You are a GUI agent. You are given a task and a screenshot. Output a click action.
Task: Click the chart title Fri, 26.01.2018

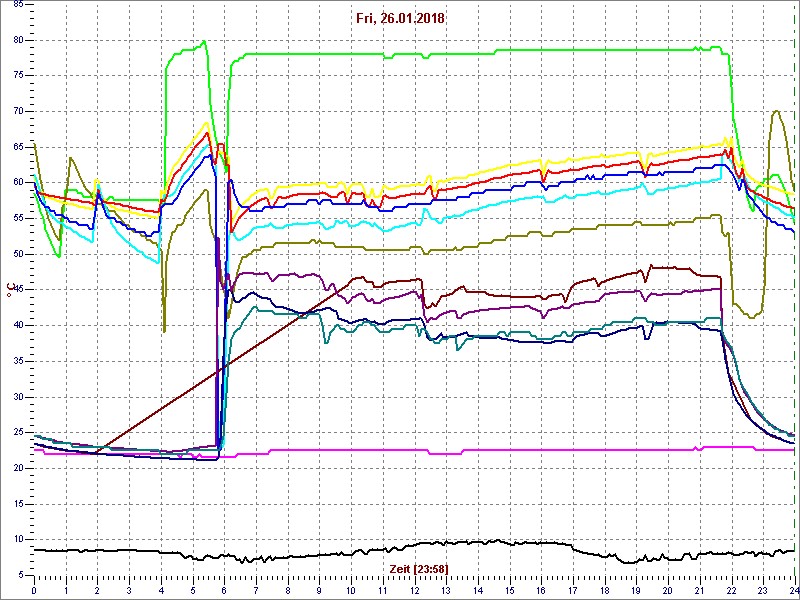coord(400,19)
